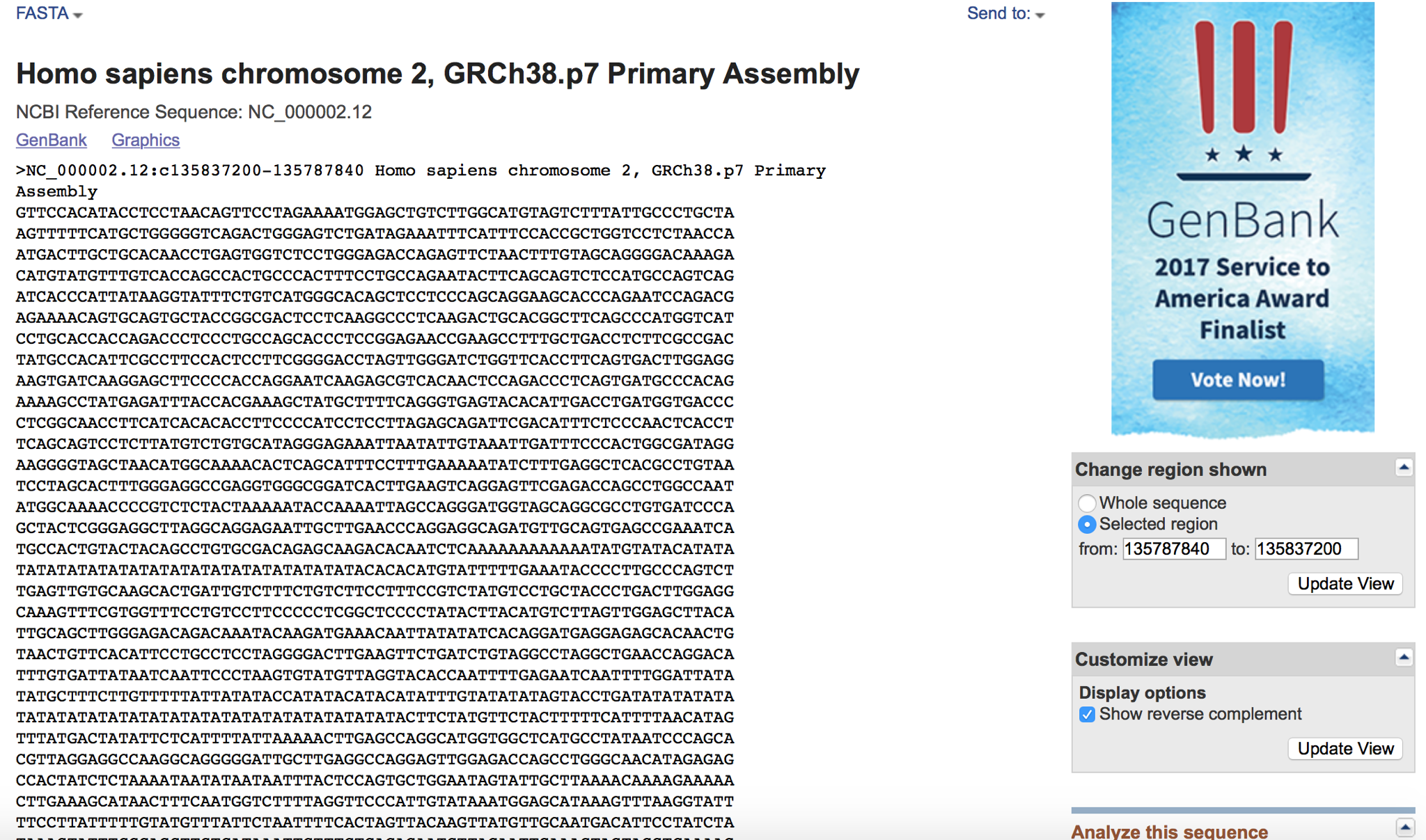The height and width of the screenshot is (840, 1426).
Task: Select the Whole sequence radio button
Action: point(1087,503)
